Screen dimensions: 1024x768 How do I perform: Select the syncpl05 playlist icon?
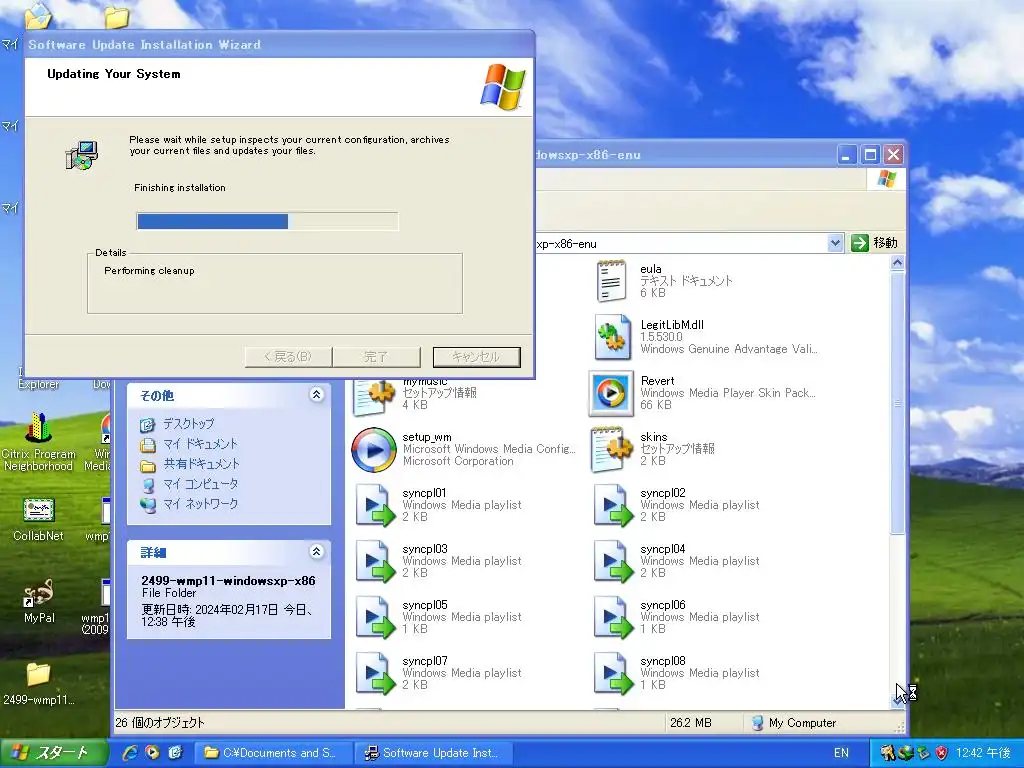pos(375,617)
